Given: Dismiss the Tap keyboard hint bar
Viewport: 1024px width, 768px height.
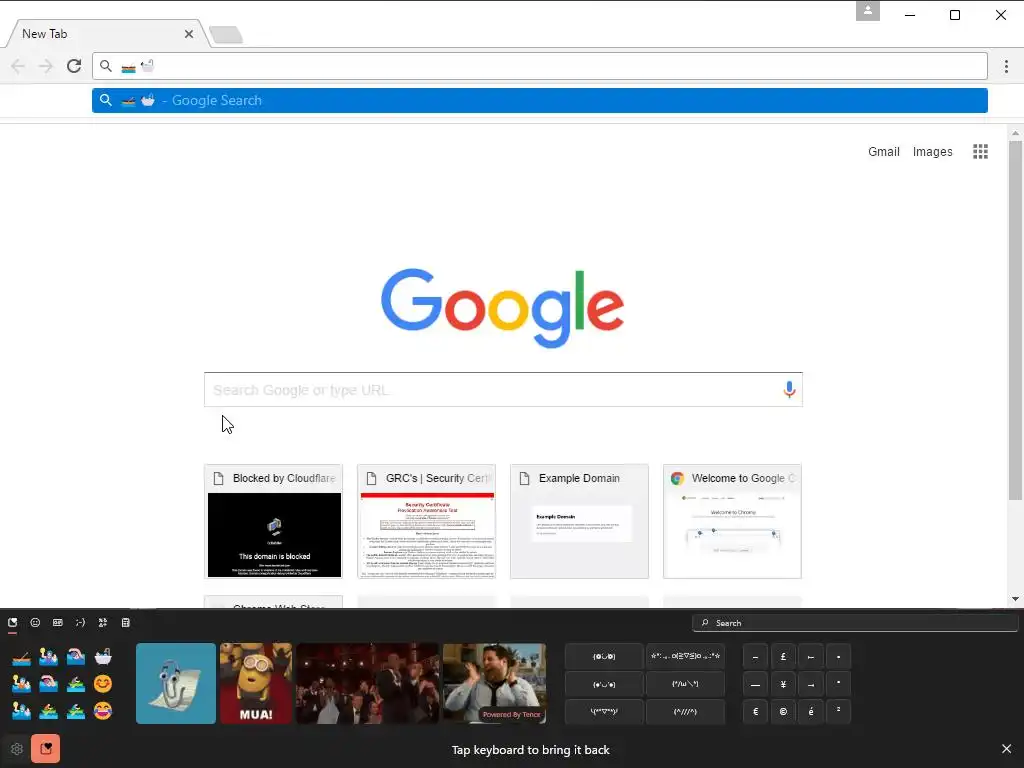Looking at the screenshot, I should click(x=1006, y=749).
